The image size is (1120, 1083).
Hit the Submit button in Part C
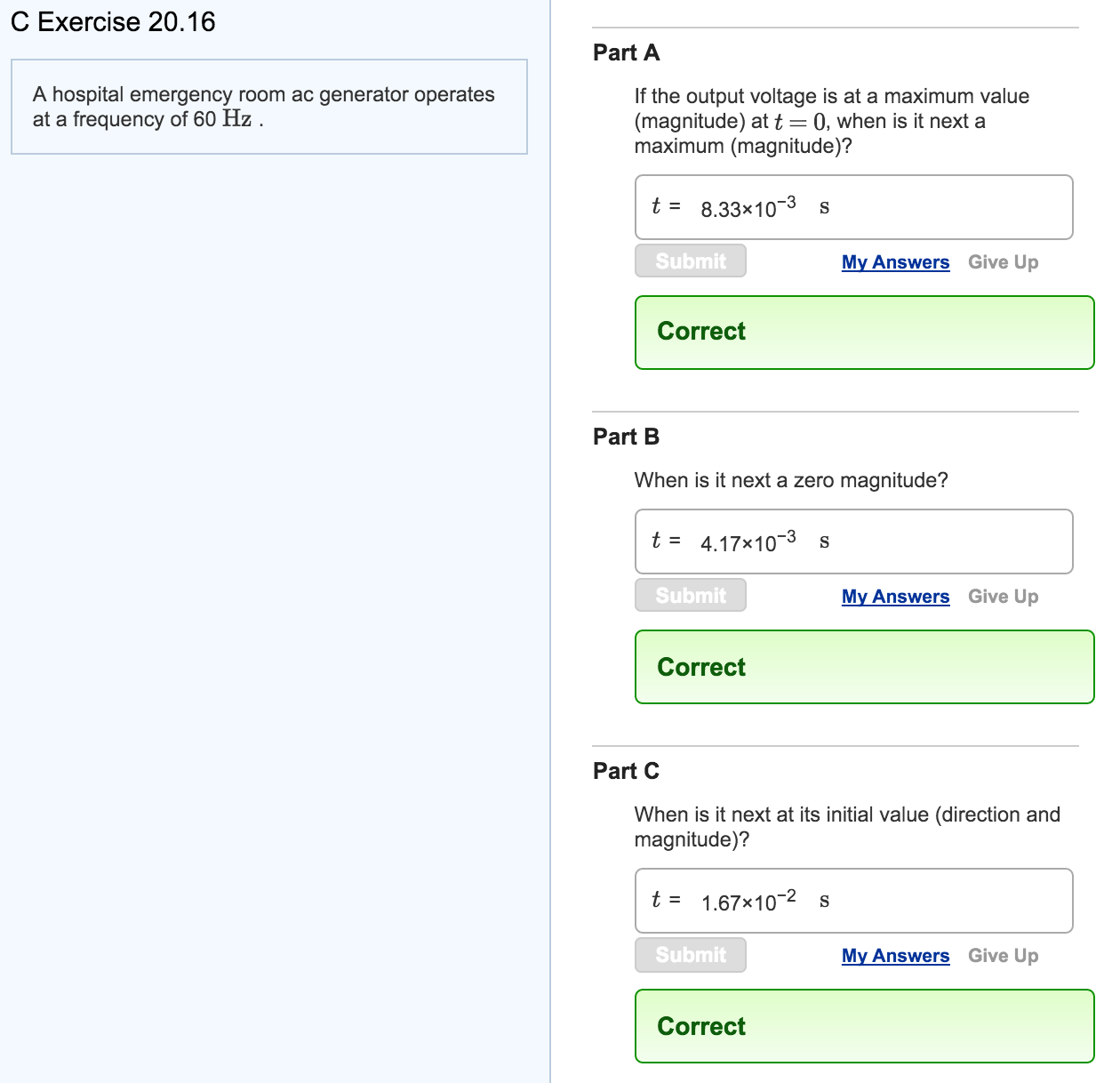coord(691,955)
